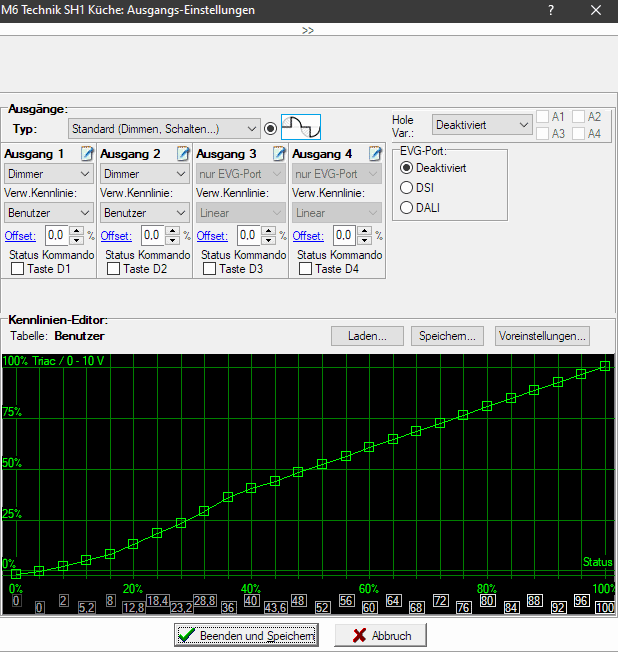Screen dimensions: 618x652
Task: Select the DSI EVG-Port option
Action: pyautogui.click(x=406, y=187)
